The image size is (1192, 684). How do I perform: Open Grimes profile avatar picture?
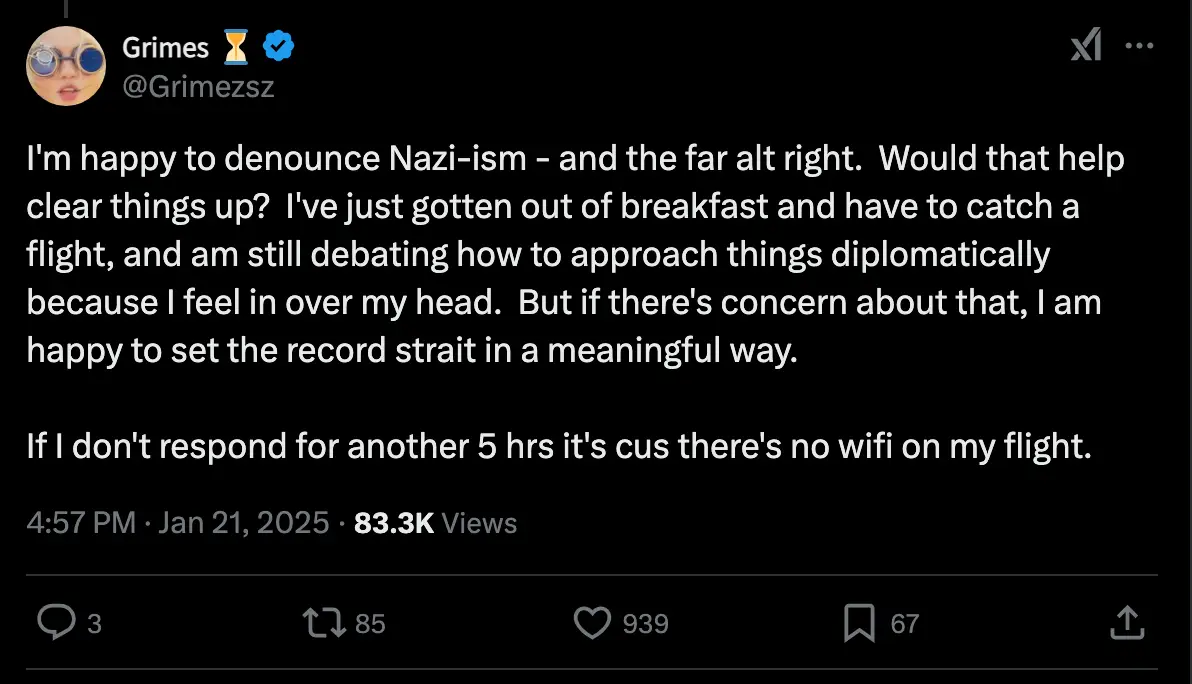[x=66, y=66]
